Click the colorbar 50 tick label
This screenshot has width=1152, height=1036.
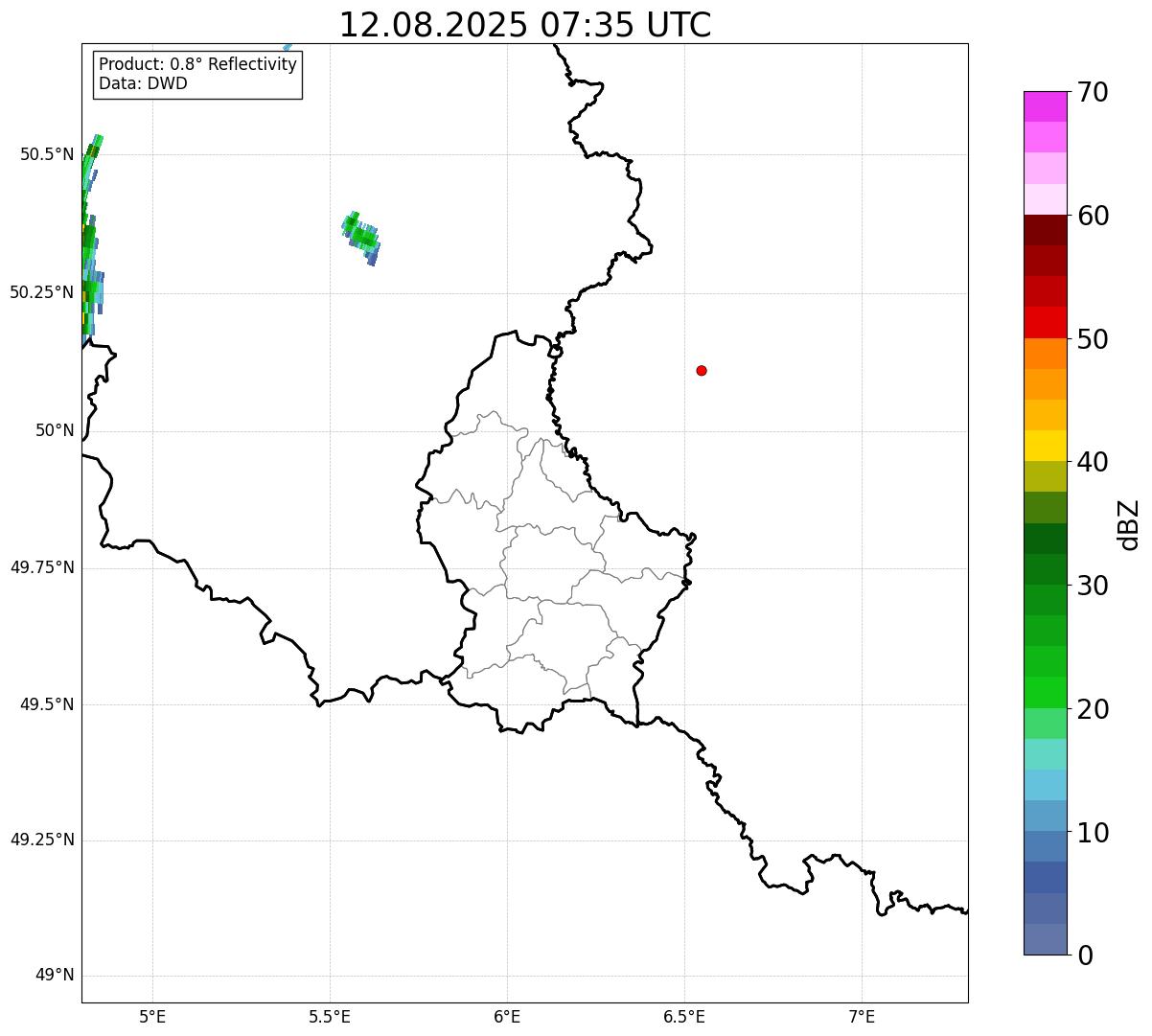coord(1093,339)
